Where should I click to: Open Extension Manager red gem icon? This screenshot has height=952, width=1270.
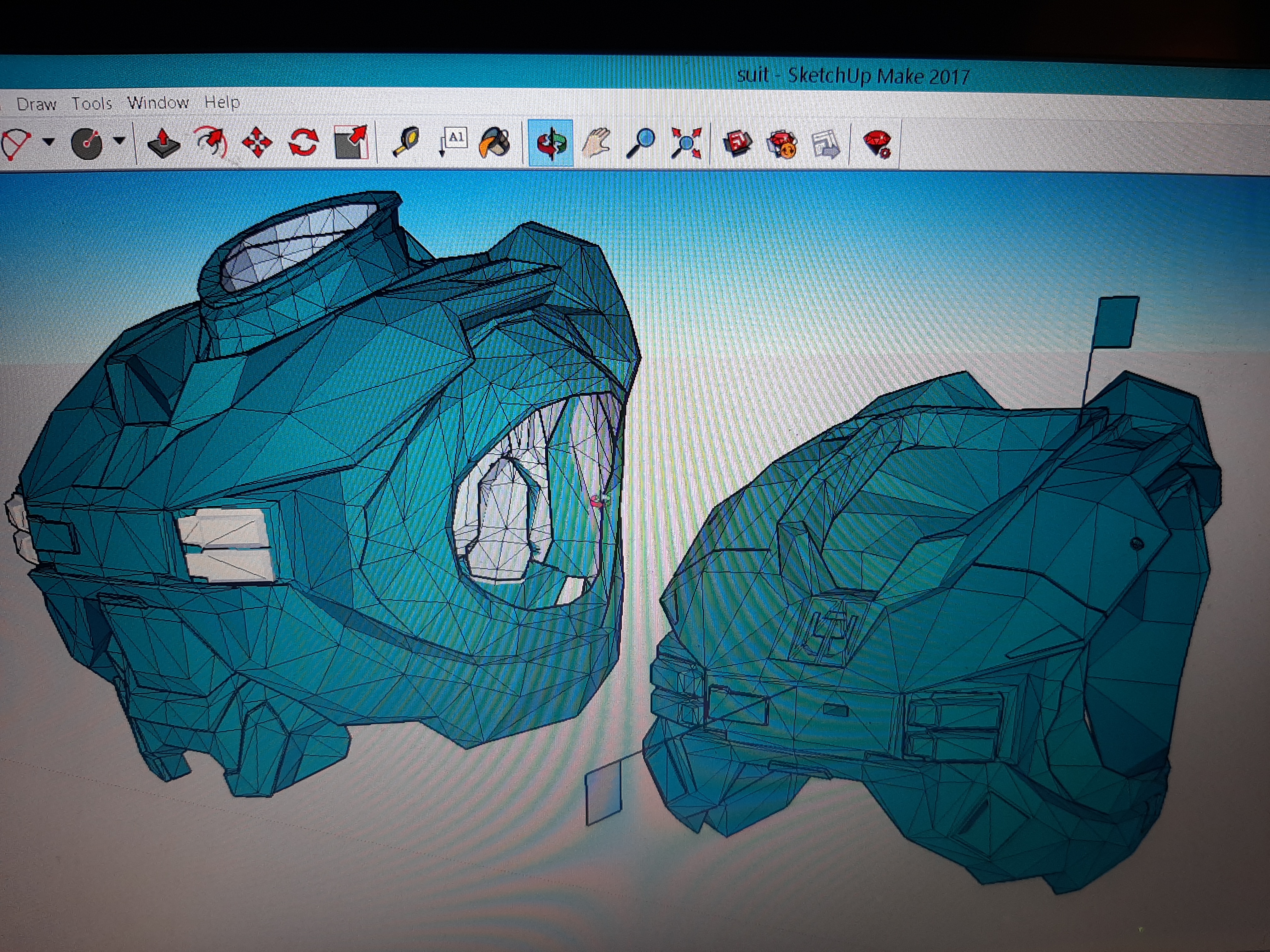[877, 144]
